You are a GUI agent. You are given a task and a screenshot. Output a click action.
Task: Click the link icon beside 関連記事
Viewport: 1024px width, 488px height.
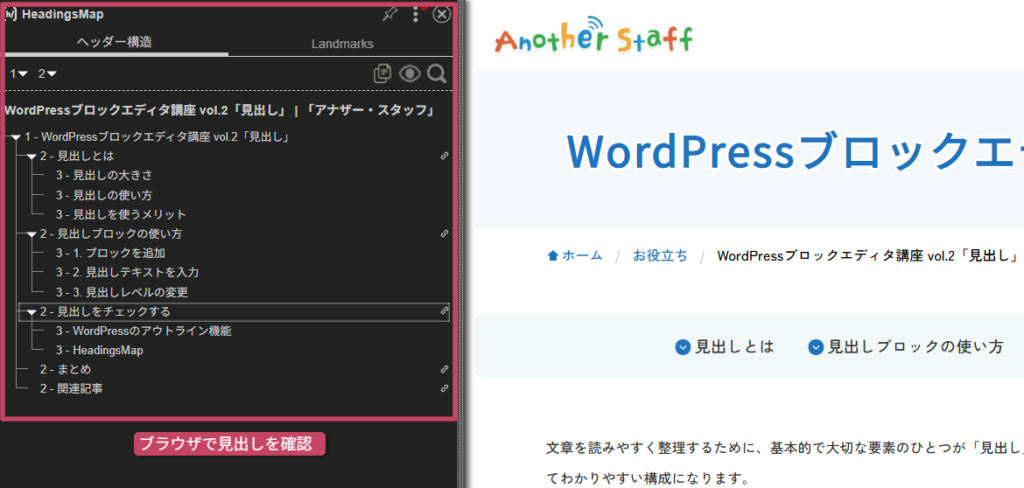pos(445,388)
